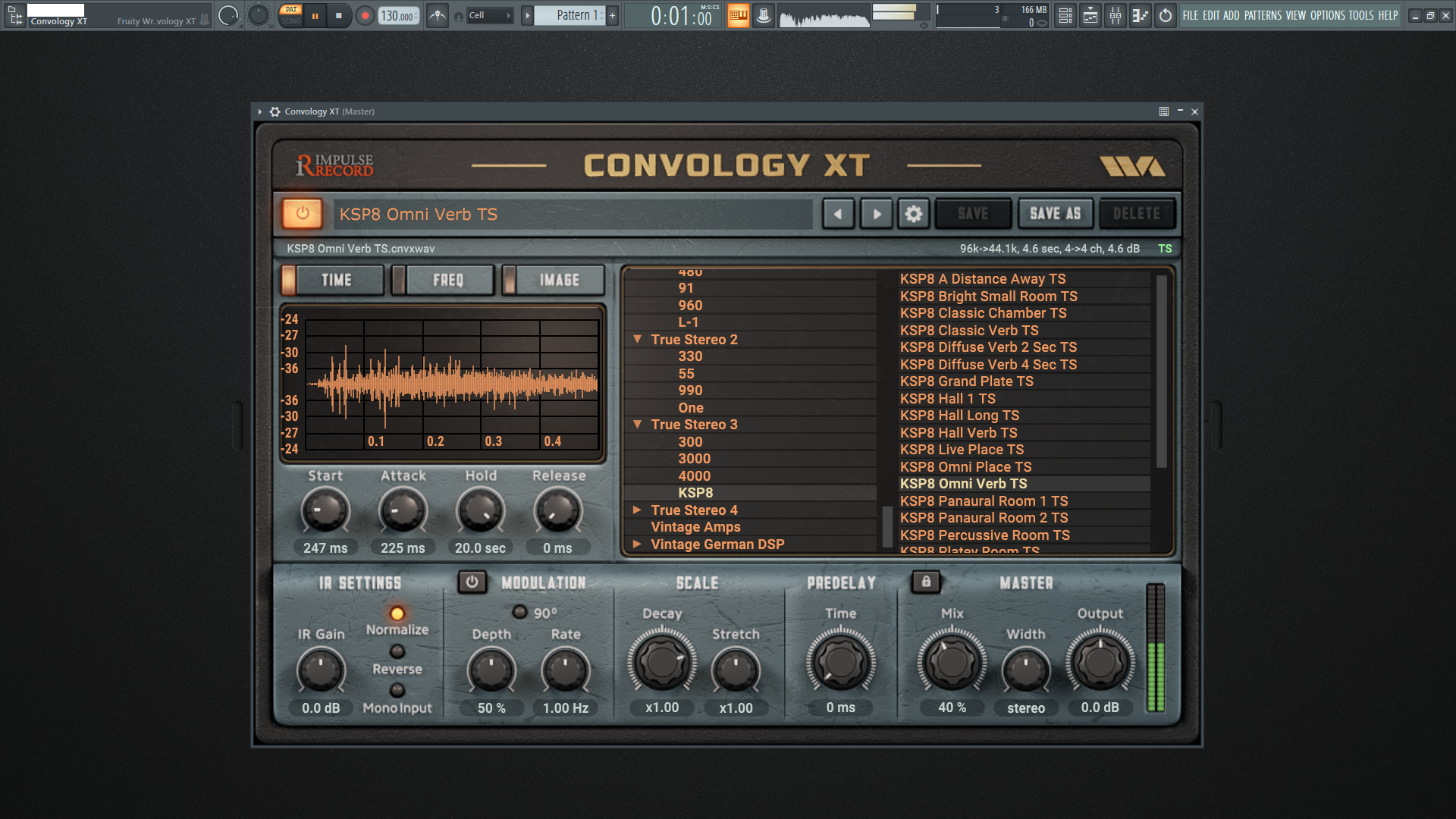Toggle PAT/SONG mode switch
This screenshot has width=1456, height=819.
(x=291, y=15)
